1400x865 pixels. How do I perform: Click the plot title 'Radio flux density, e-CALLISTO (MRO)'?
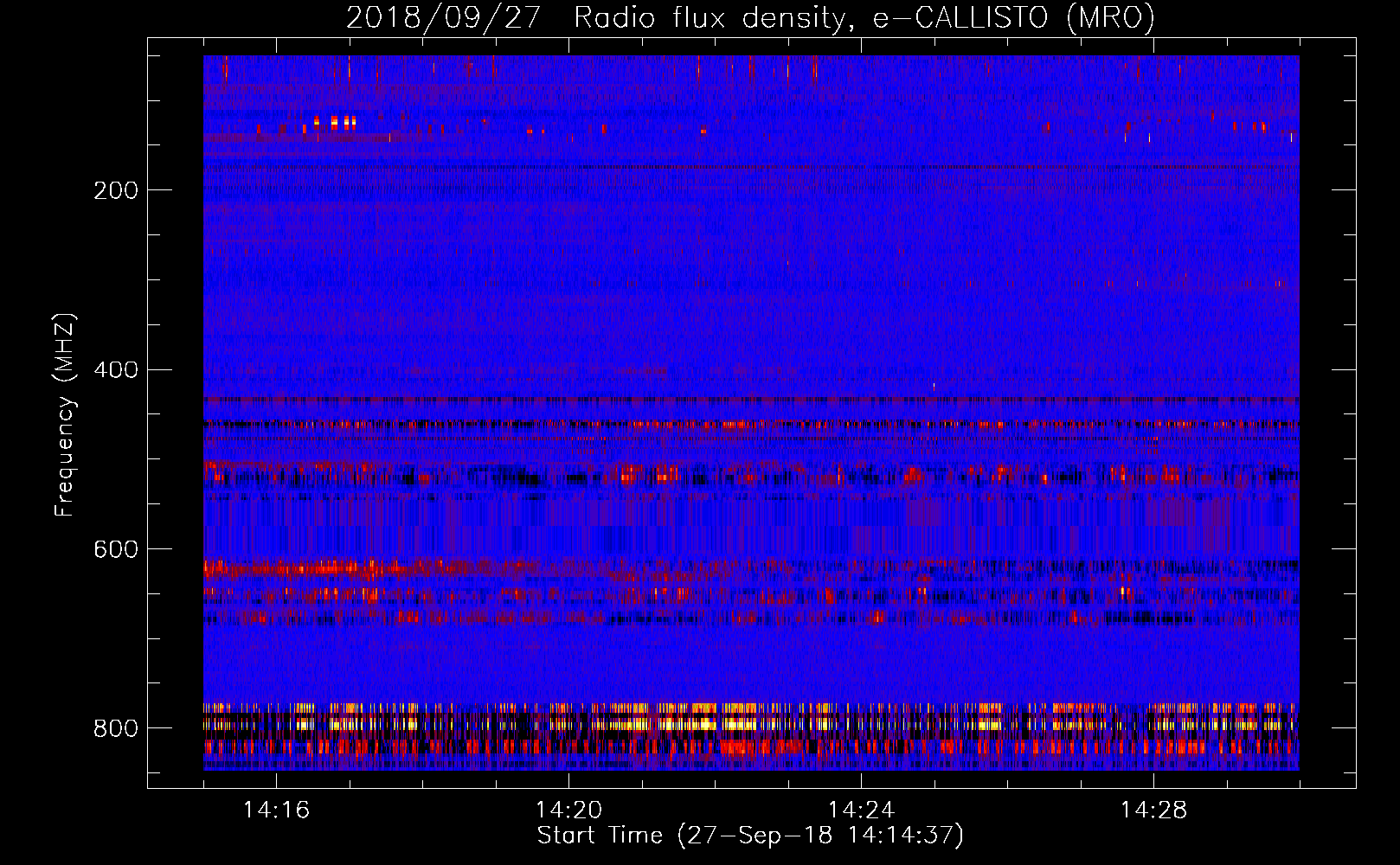coord(864,18)
